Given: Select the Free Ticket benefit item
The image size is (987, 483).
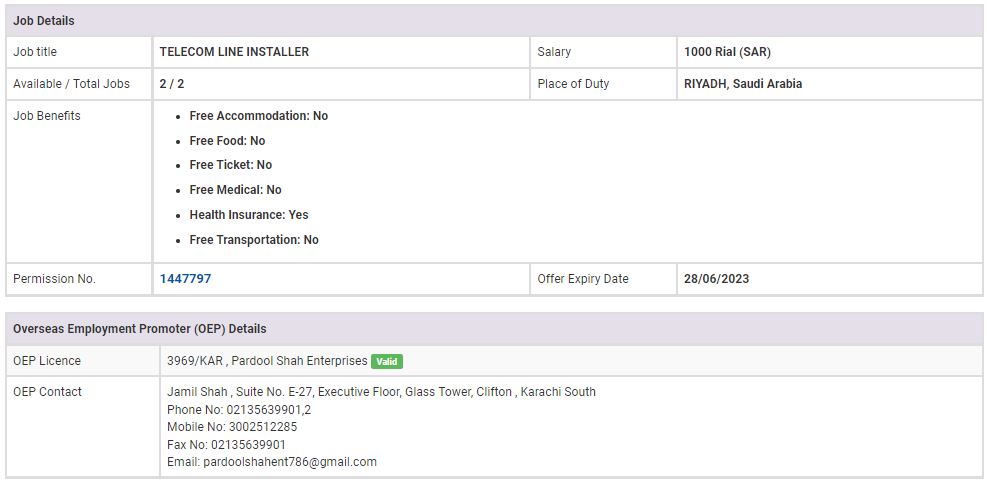Looking at the screenshot, I should point(230,165).
